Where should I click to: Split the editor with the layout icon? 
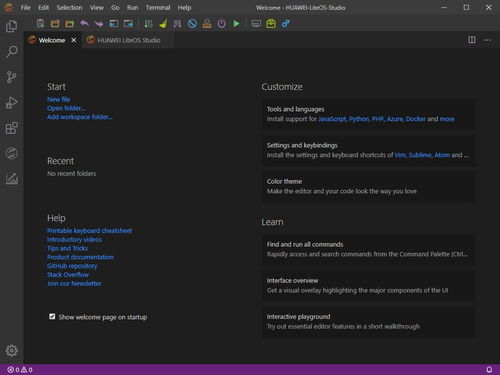pos(472,40)
